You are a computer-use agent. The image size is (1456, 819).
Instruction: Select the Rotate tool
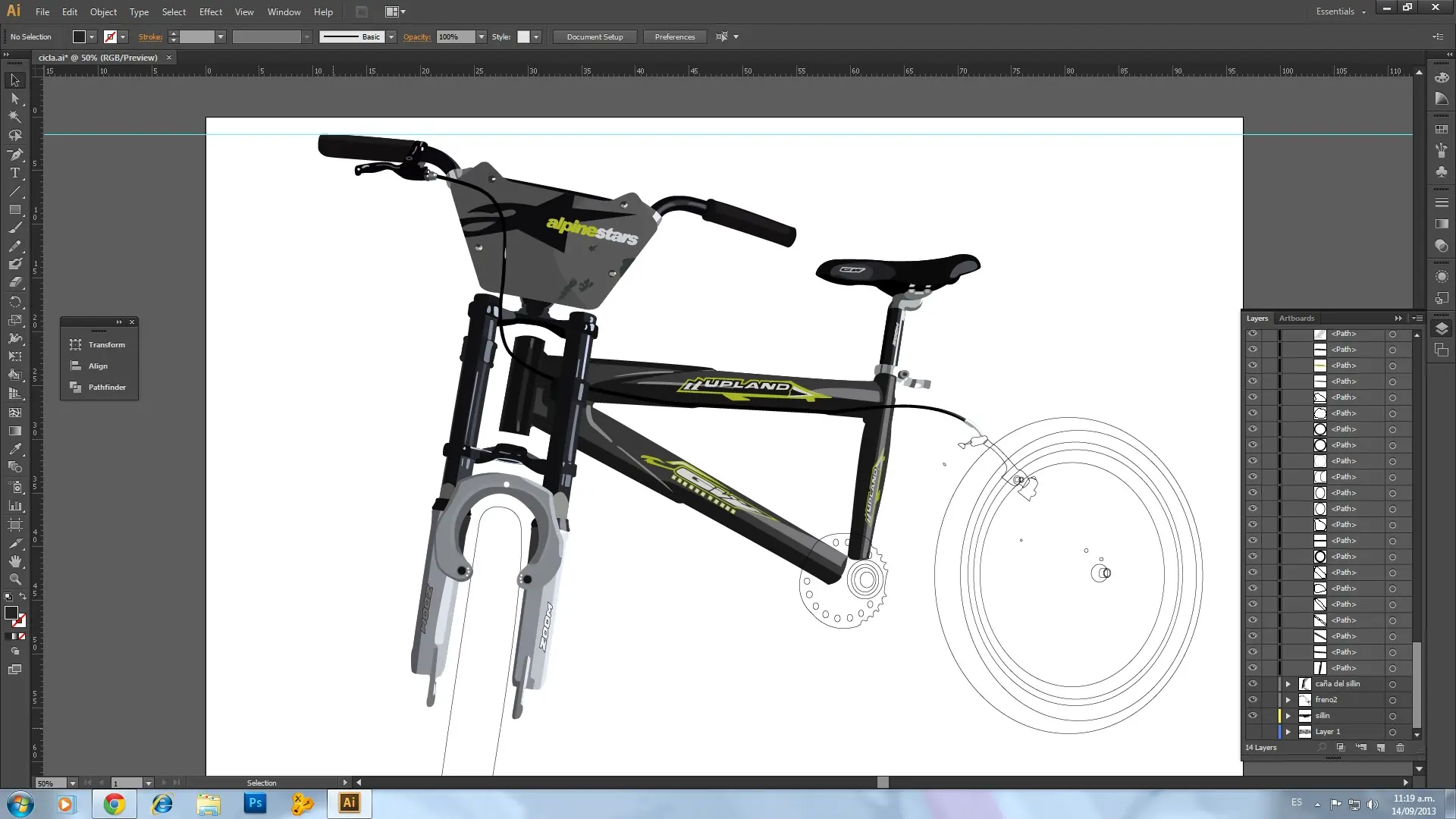pos(14,302)
